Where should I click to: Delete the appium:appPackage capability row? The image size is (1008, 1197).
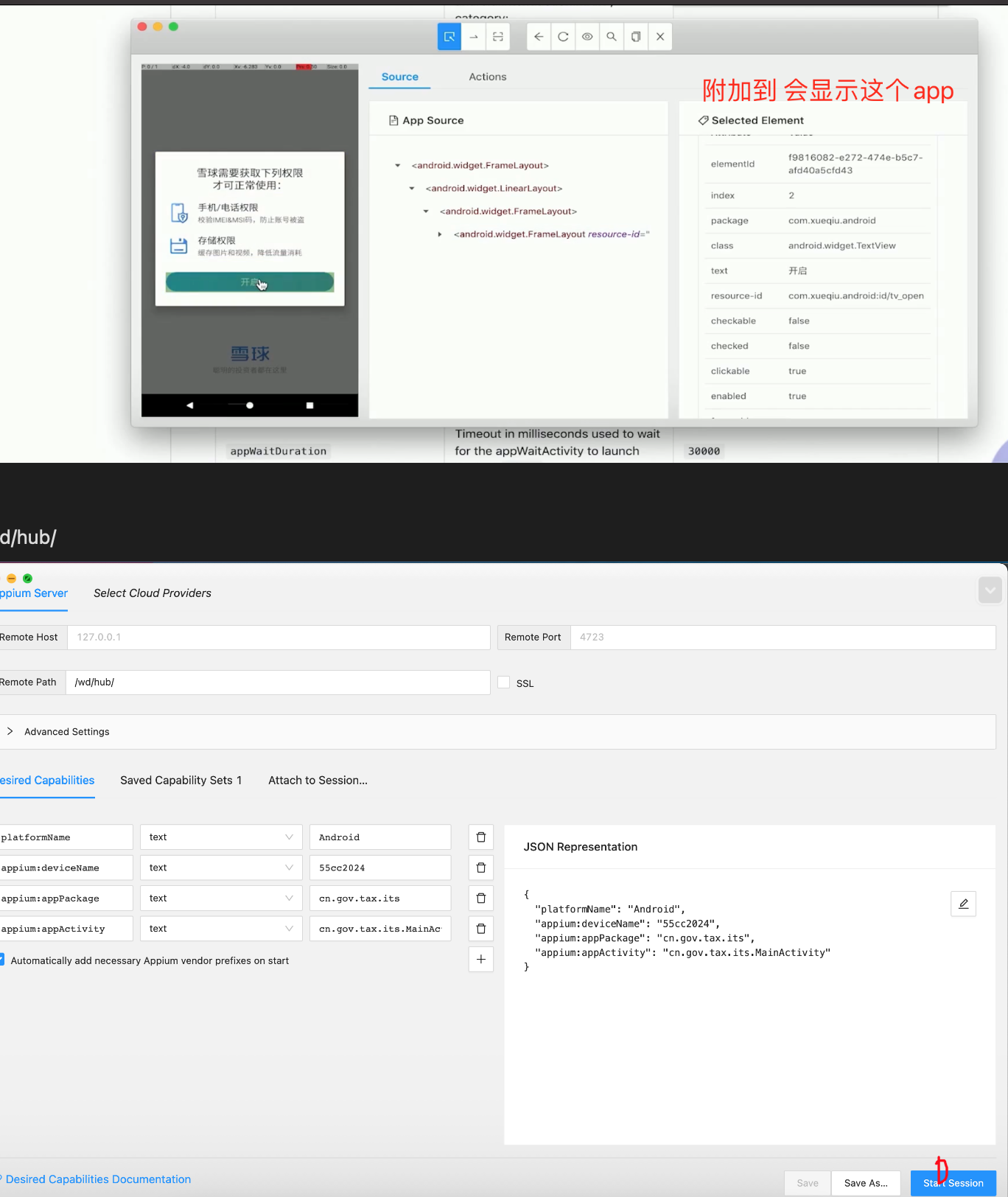click(x=481, y=898)
